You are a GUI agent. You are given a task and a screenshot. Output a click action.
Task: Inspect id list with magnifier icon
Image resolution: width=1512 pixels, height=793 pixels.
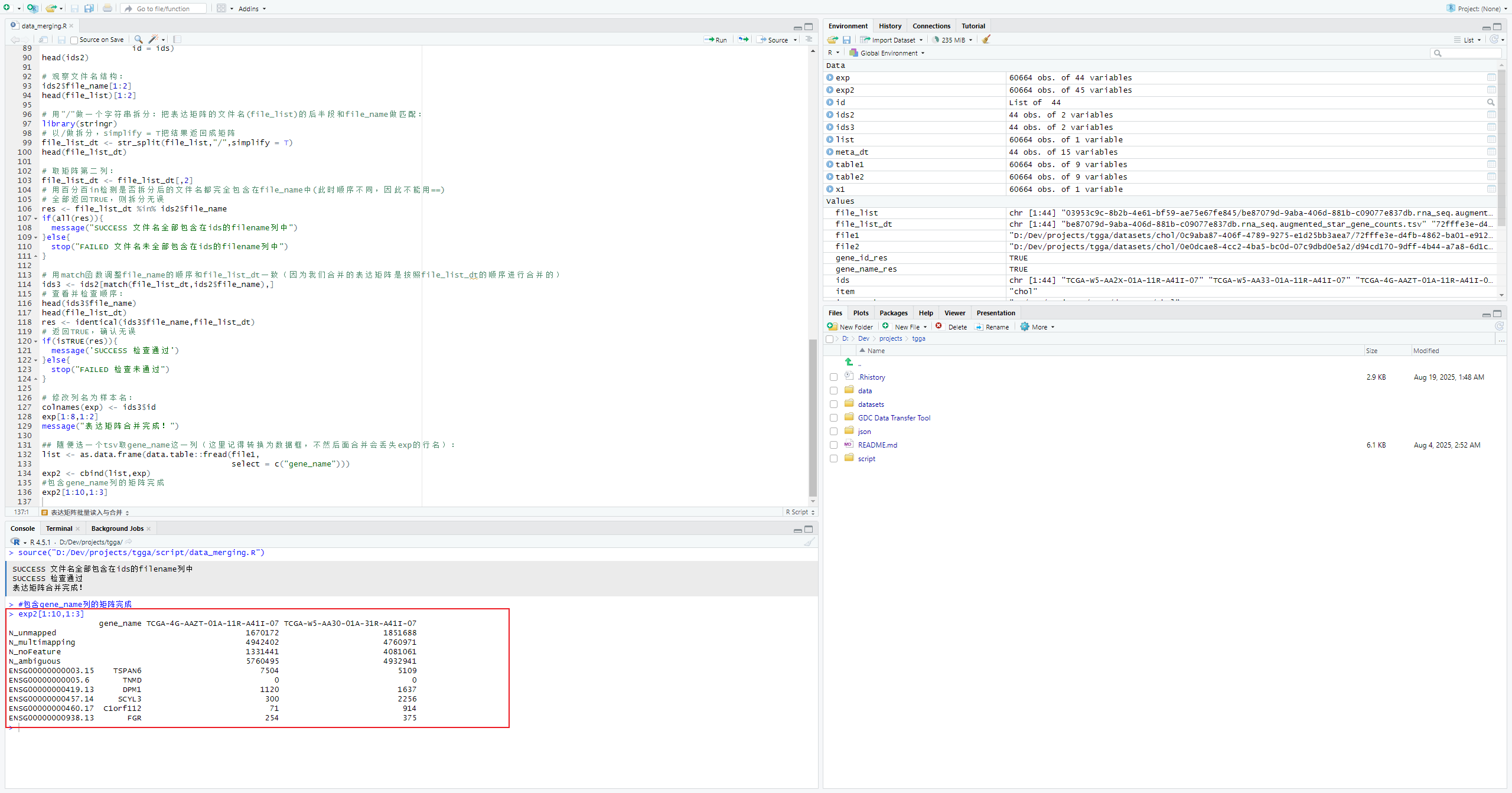(1491, 102)
